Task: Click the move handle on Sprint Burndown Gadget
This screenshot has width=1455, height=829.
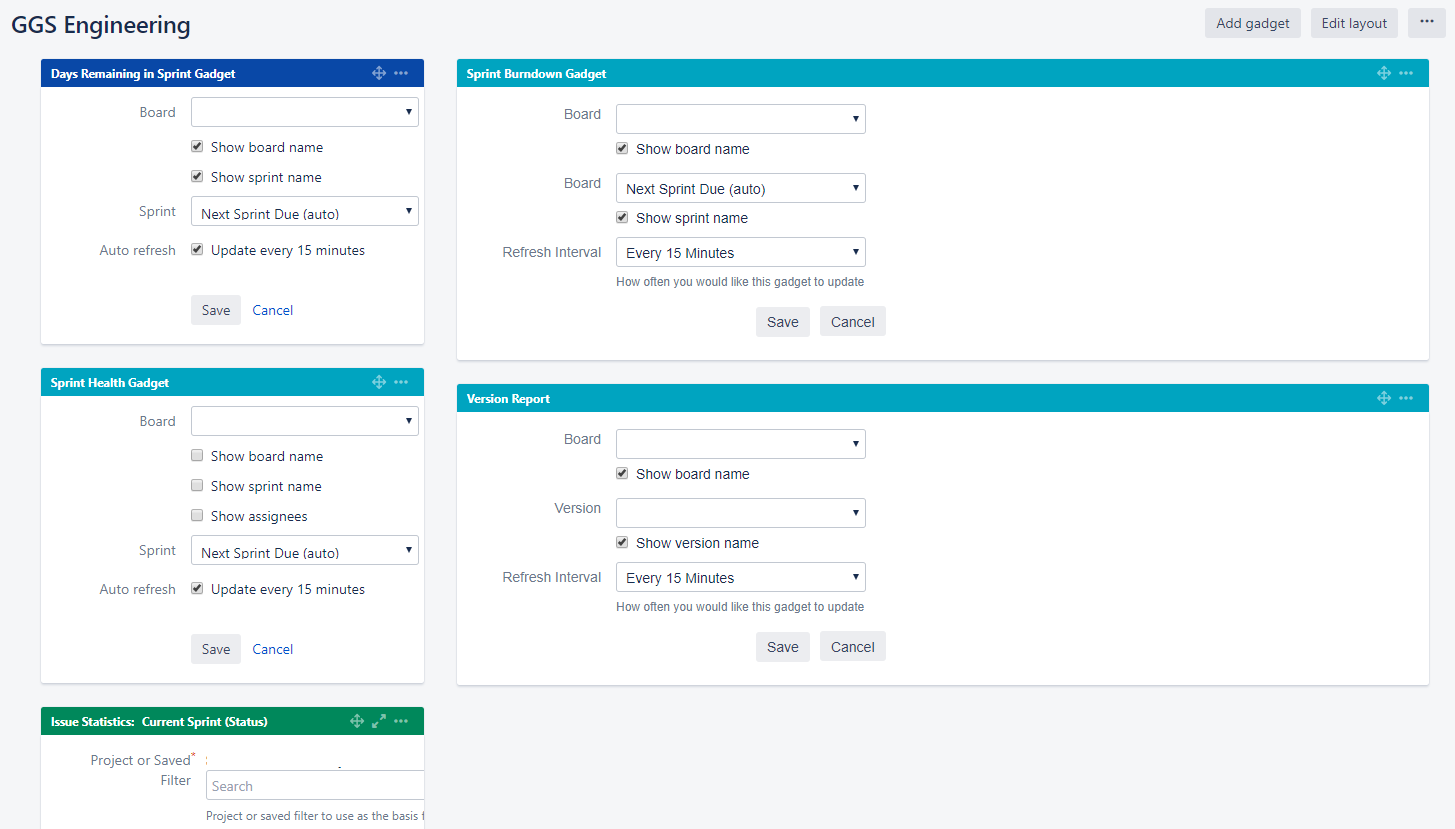Action: tap(1384, 72)
